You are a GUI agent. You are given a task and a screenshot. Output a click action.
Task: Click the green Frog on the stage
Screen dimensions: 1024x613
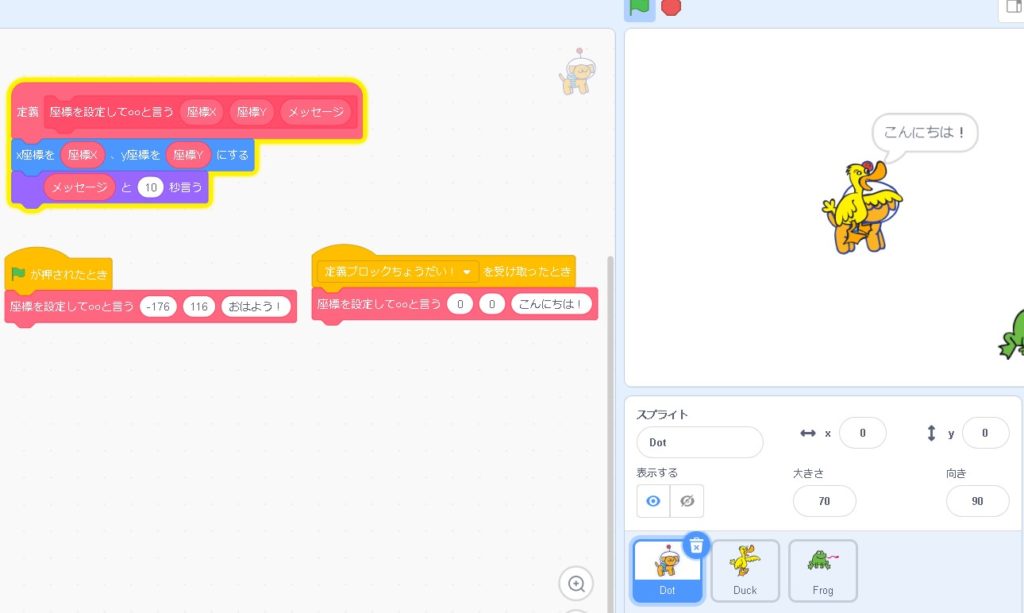tap(1012, 335)
